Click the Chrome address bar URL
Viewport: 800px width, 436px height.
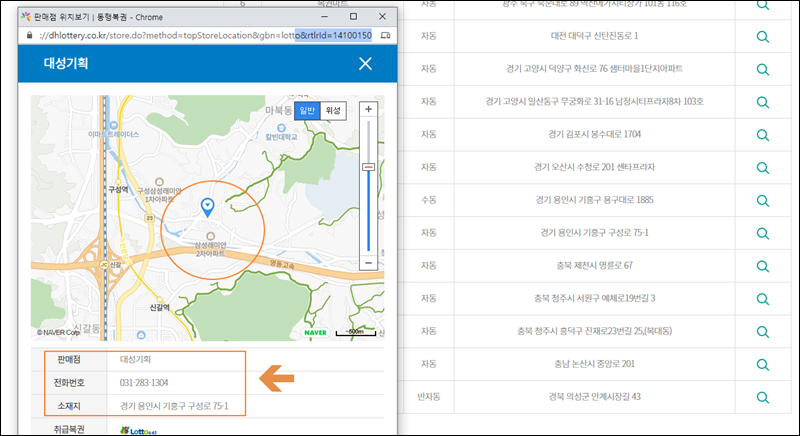pyautogui.click(x=206, y=35)
